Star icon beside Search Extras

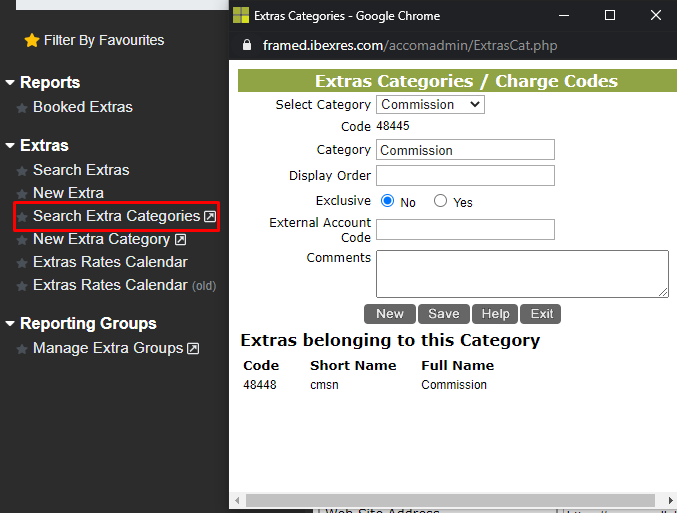point(22,171)
